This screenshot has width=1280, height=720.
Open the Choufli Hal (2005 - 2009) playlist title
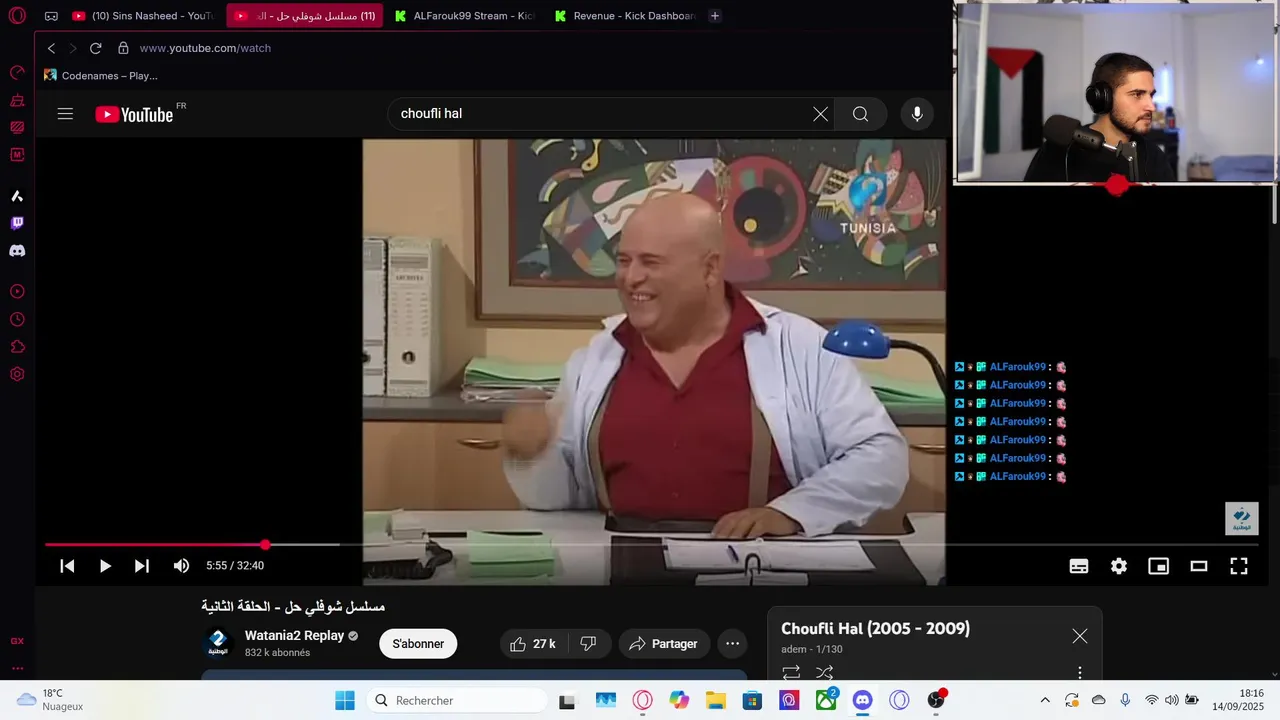pos(875,629)
